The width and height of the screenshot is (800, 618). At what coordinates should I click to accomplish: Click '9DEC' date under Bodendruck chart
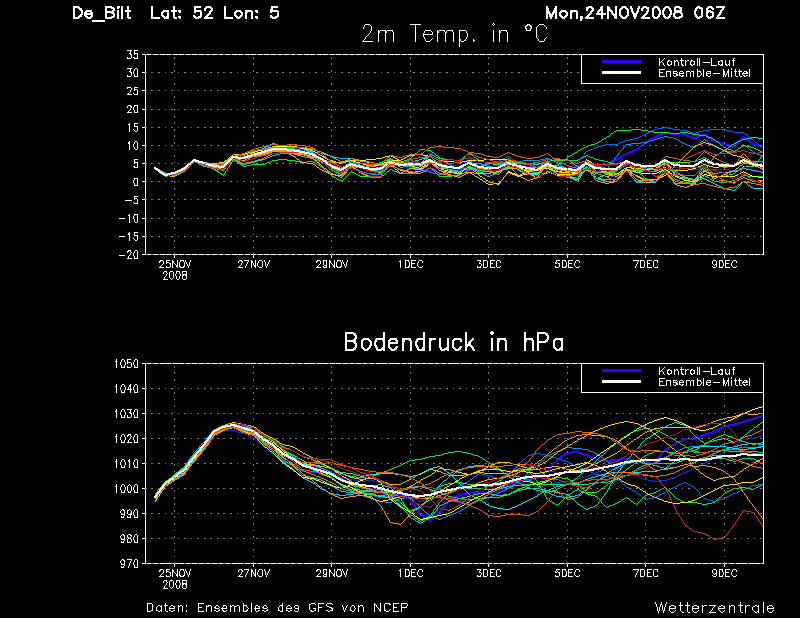724,573
